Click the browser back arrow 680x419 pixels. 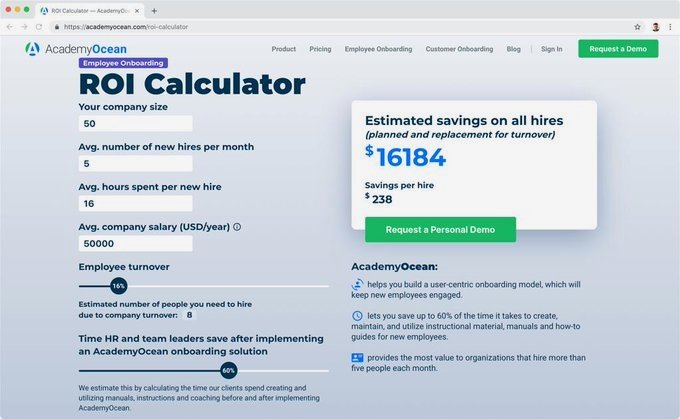(x=10, y=27)
